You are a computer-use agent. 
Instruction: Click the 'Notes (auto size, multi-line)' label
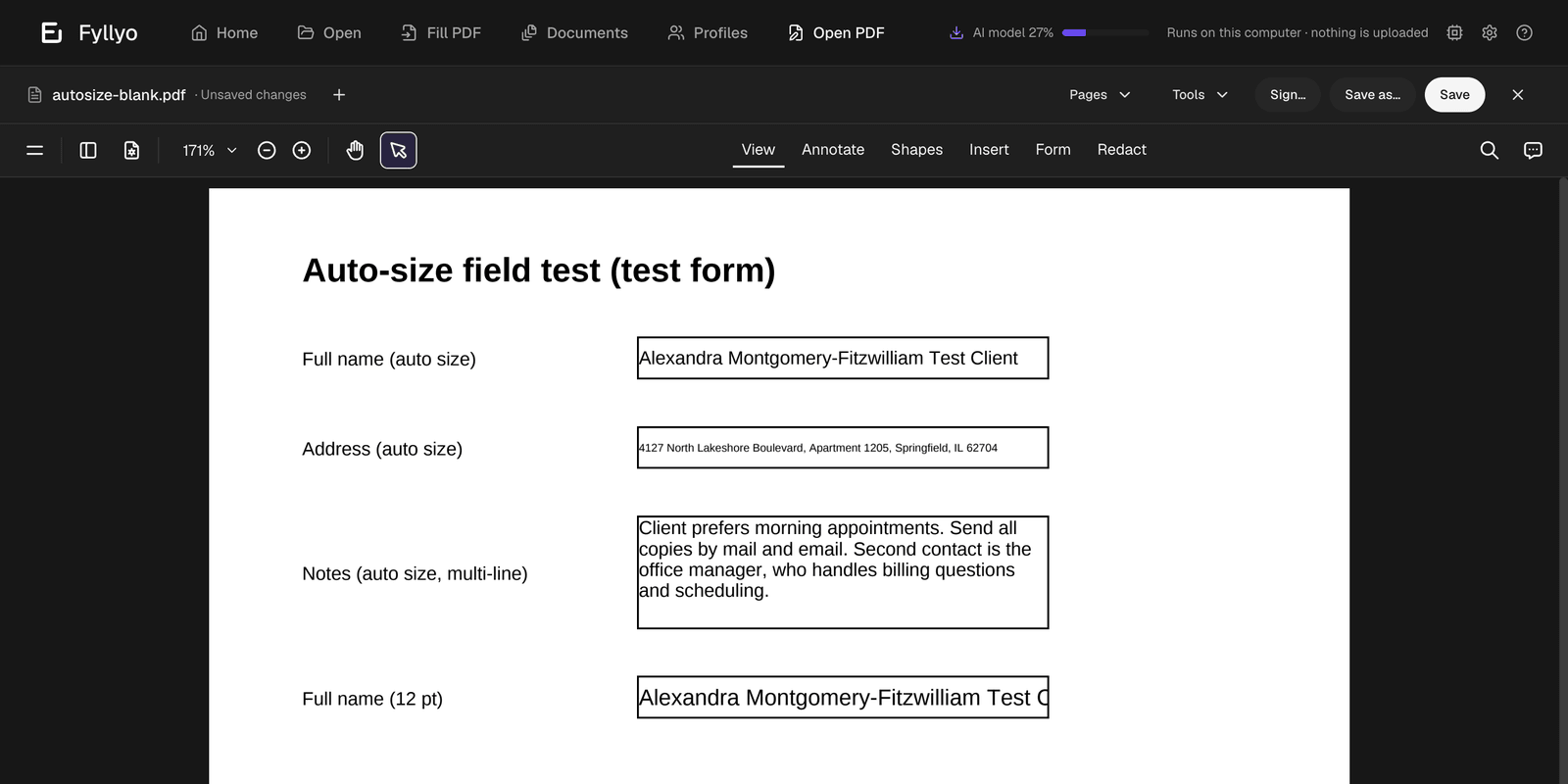pyautogui.click(x=415, y=574)
